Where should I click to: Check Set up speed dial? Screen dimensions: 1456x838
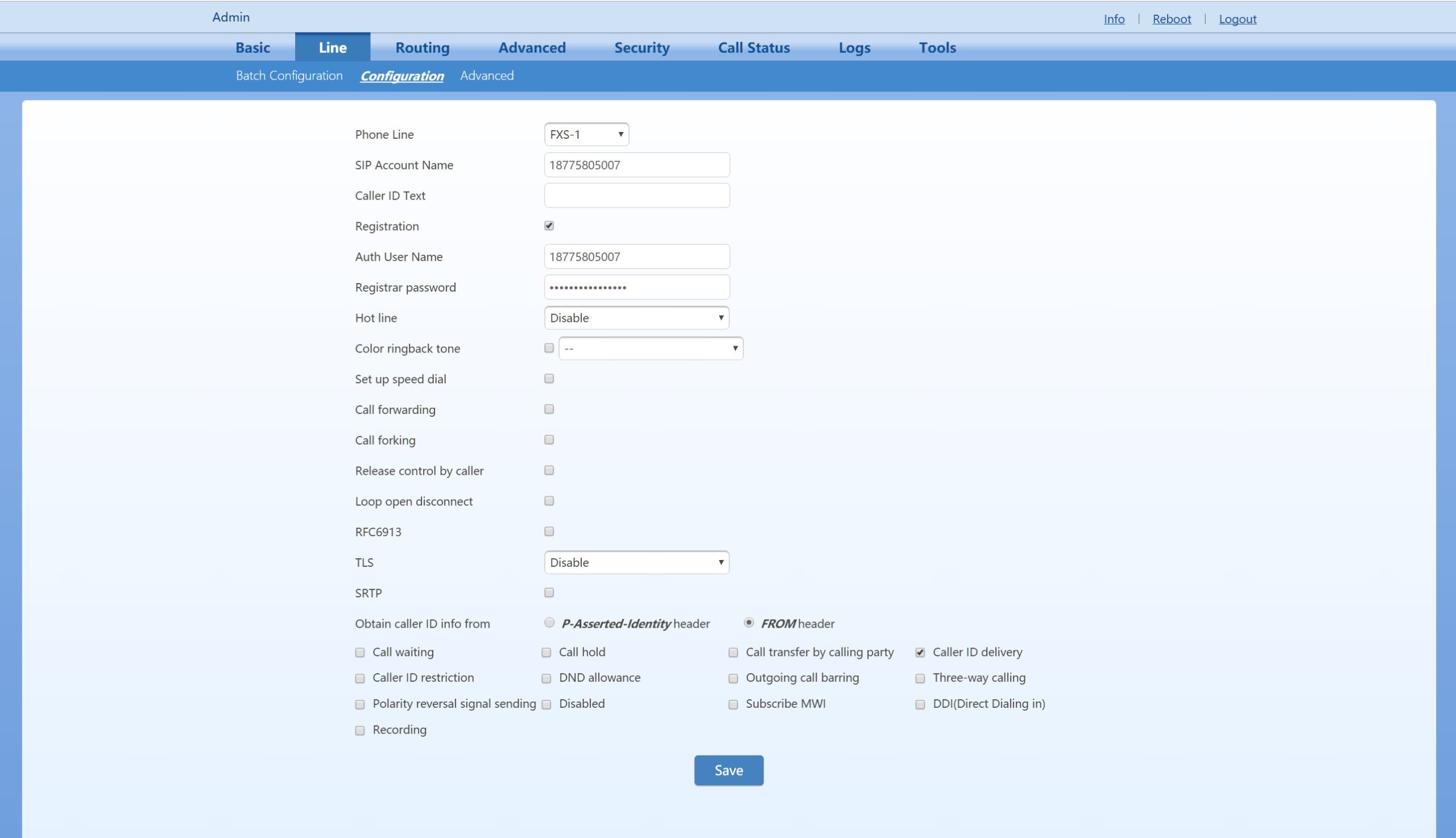tap(549, 379)
